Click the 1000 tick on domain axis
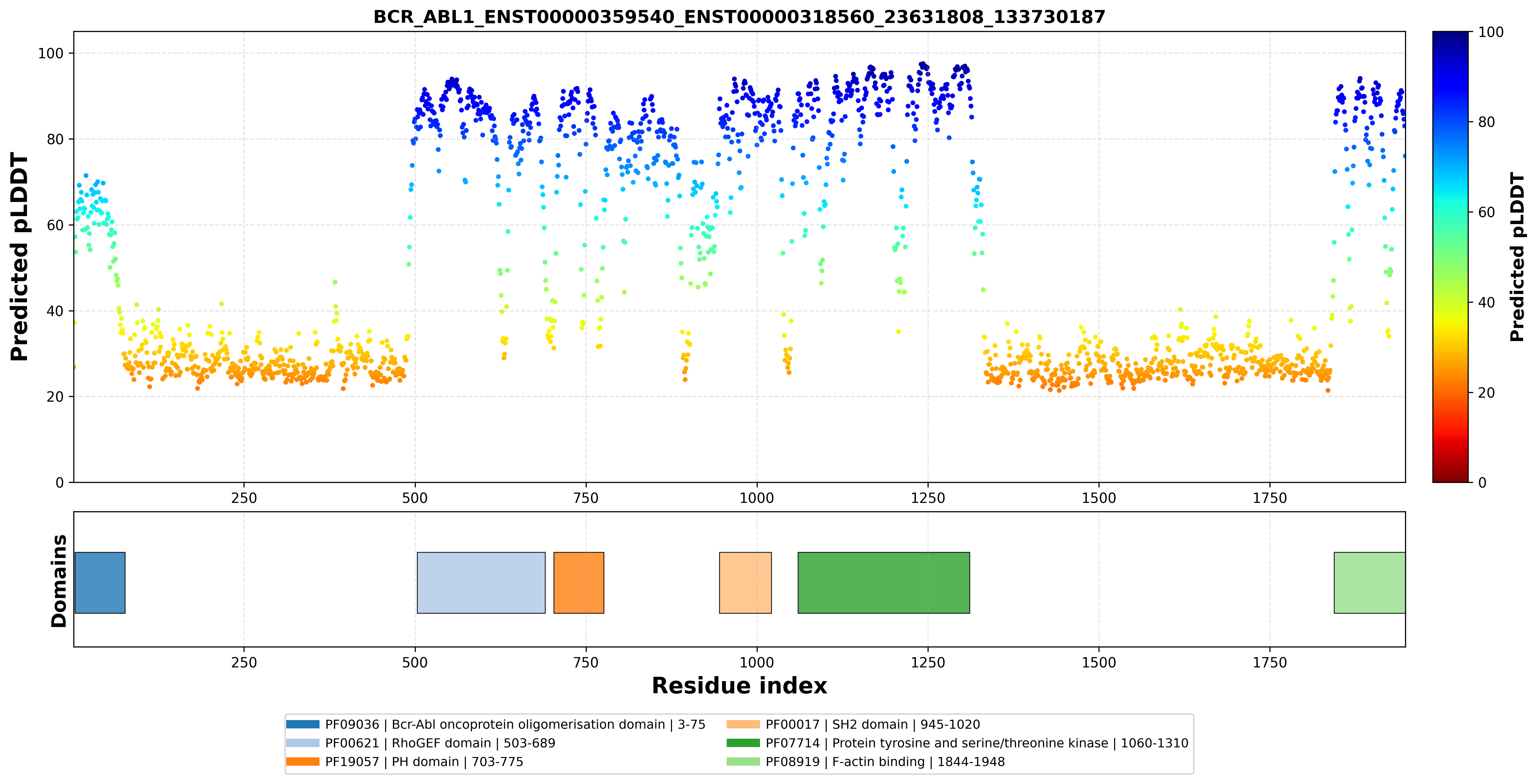Image resolution: width=1537 pixels, height=784 pixels. click(x=757, y=662)
